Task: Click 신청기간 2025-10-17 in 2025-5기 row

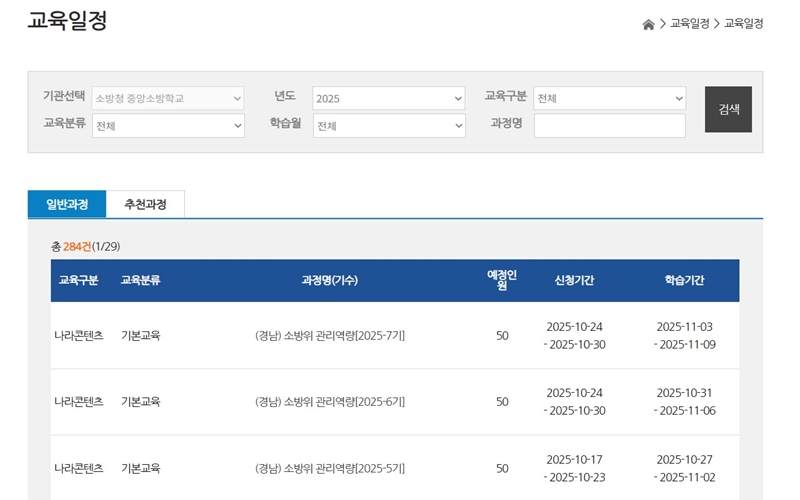Action: 574,460
